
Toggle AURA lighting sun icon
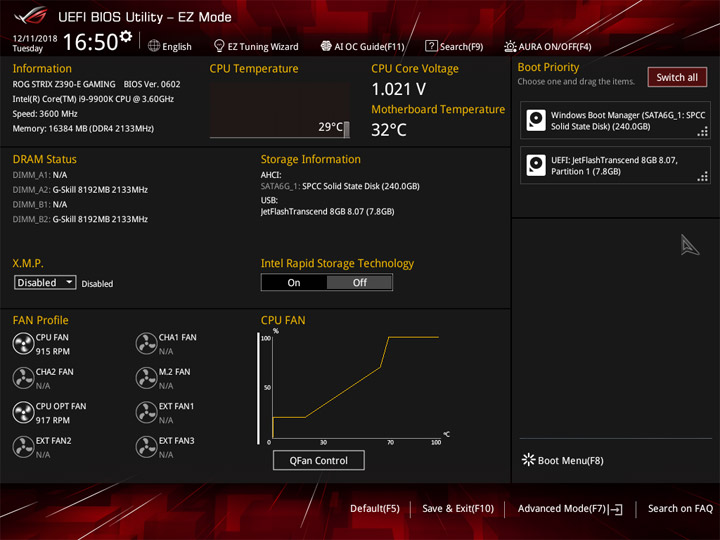click(510, 46)
